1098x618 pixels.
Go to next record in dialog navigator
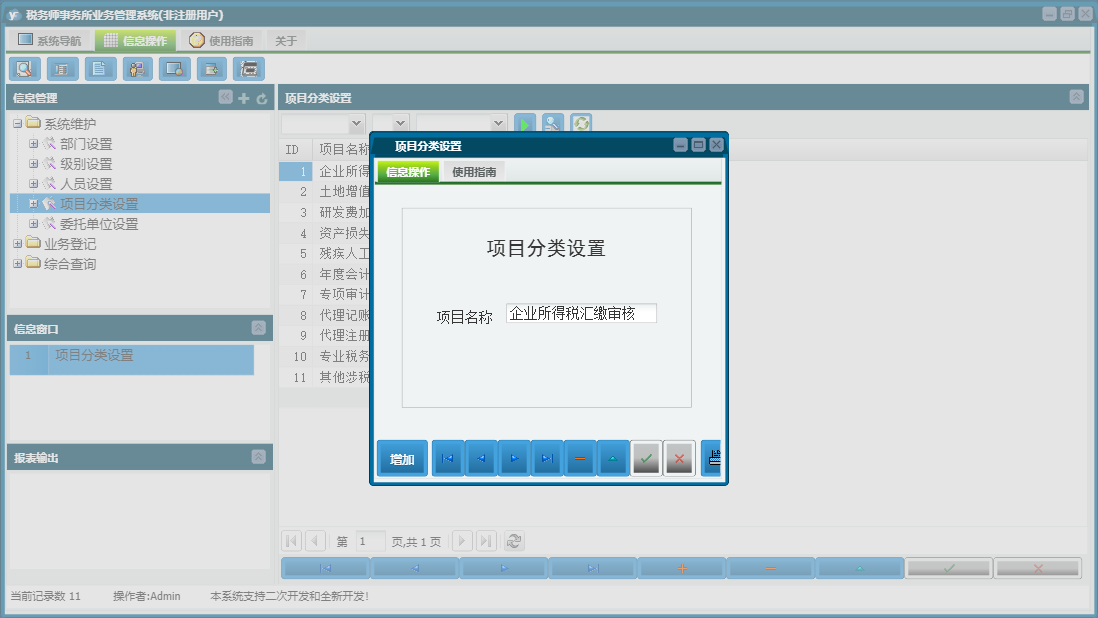pos(514,458)
